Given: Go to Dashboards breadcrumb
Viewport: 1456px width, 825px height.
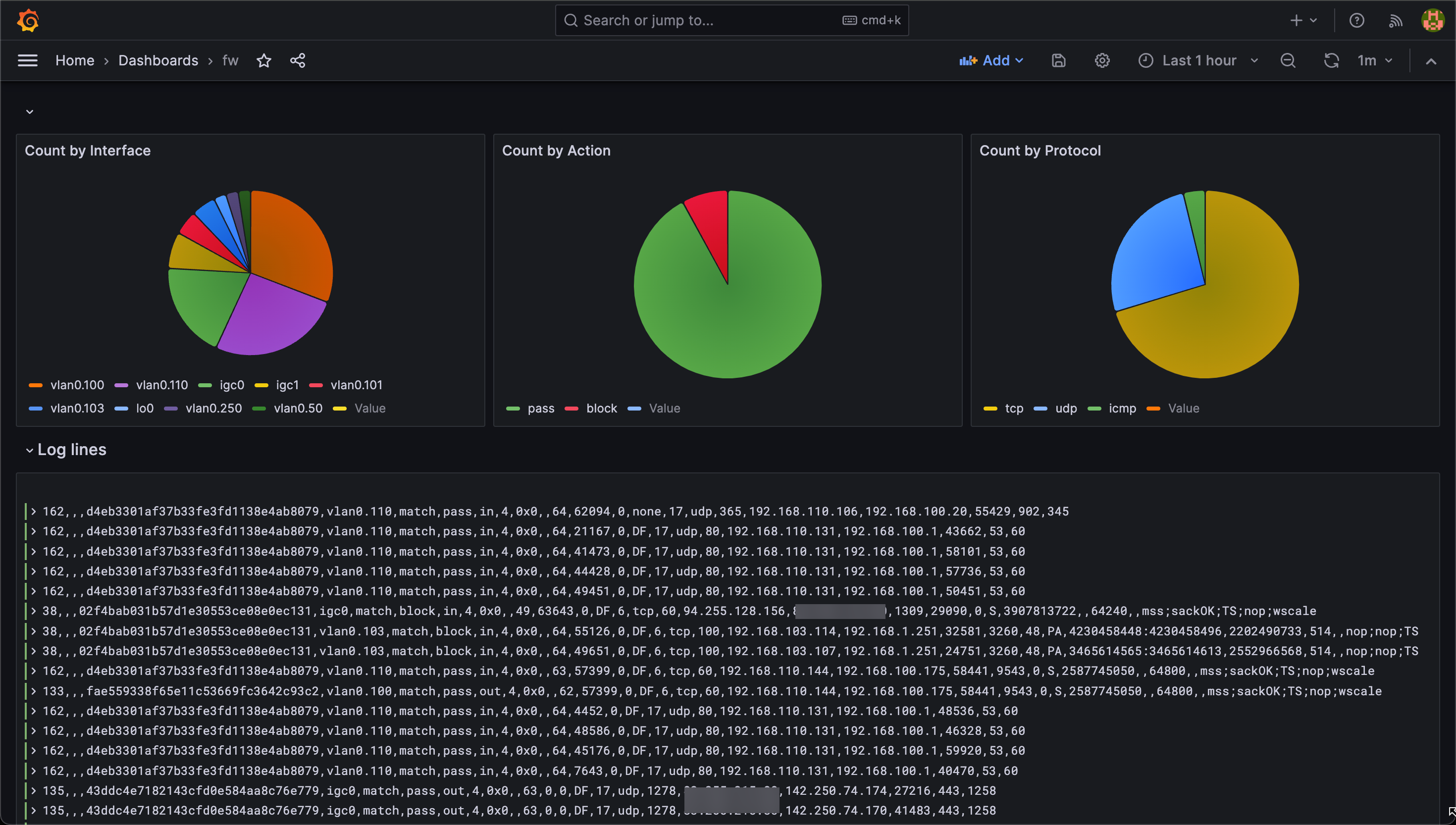Looking at the screenshot, I should tap(158, 60).
